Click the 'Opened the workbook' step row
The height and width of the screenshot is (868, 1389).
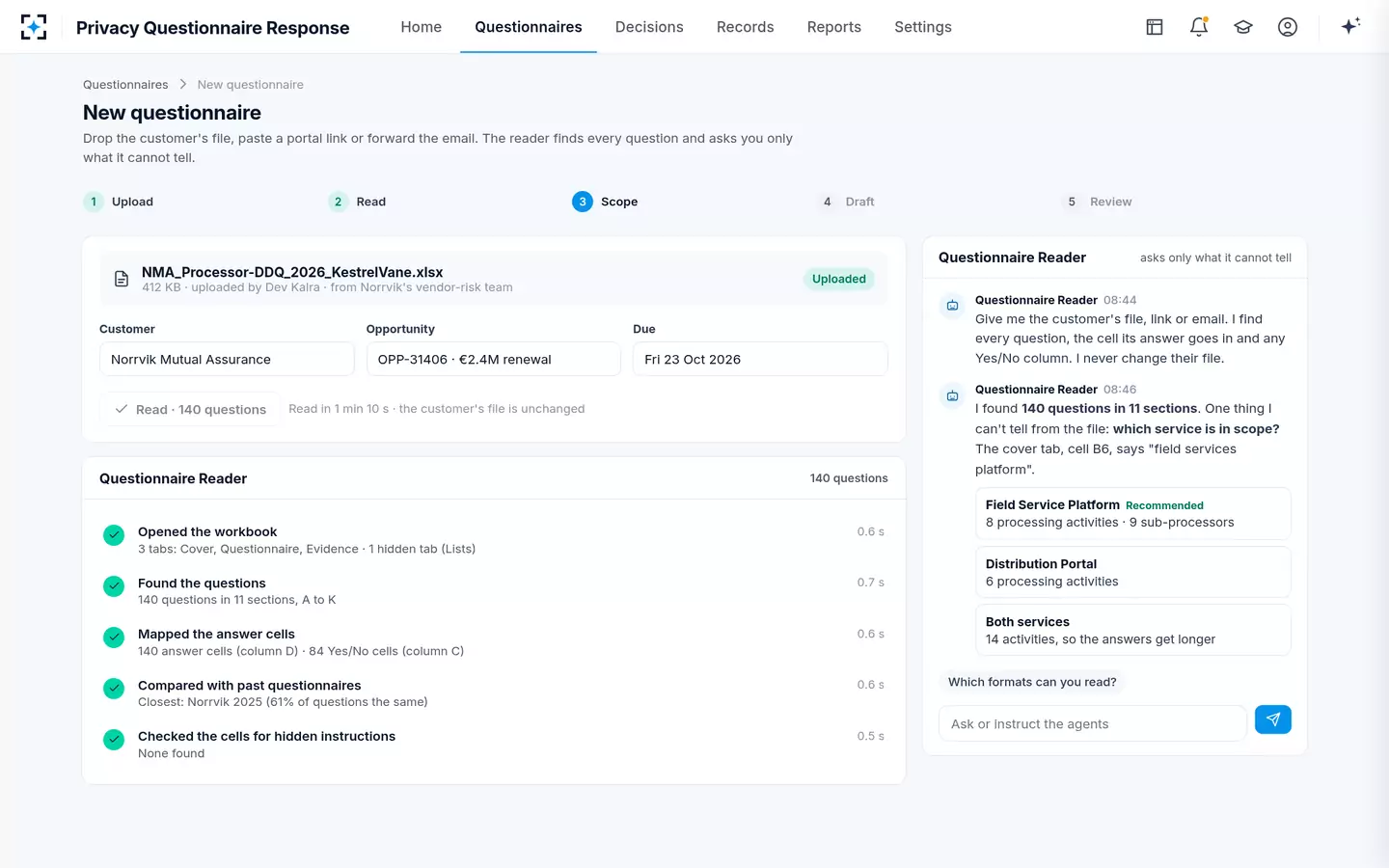pyautogui.click(x=494, y=540)
